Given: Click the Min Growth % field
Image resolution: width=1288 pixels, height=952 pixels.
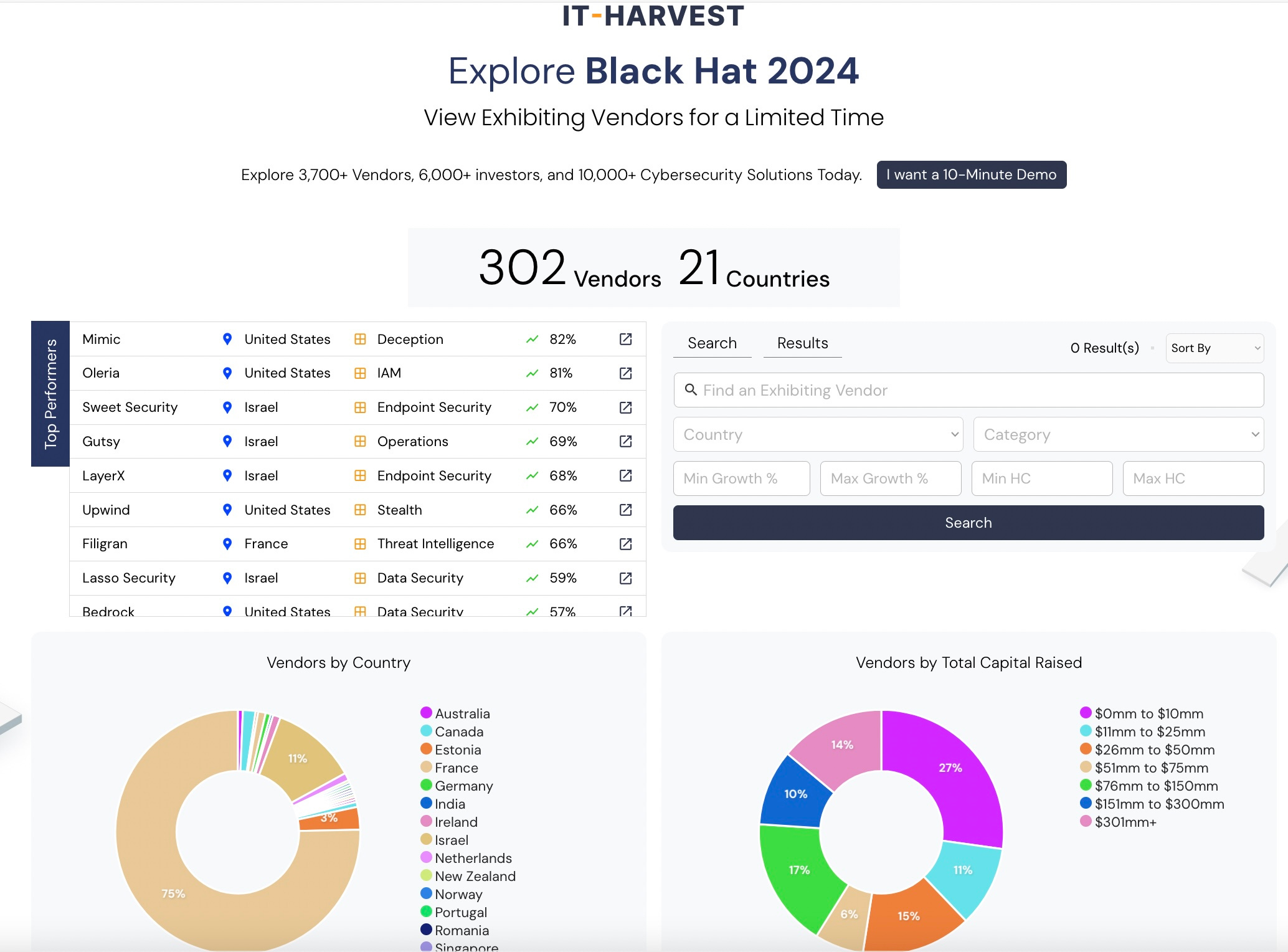Looking at the screenshot, I should (741, 478).
